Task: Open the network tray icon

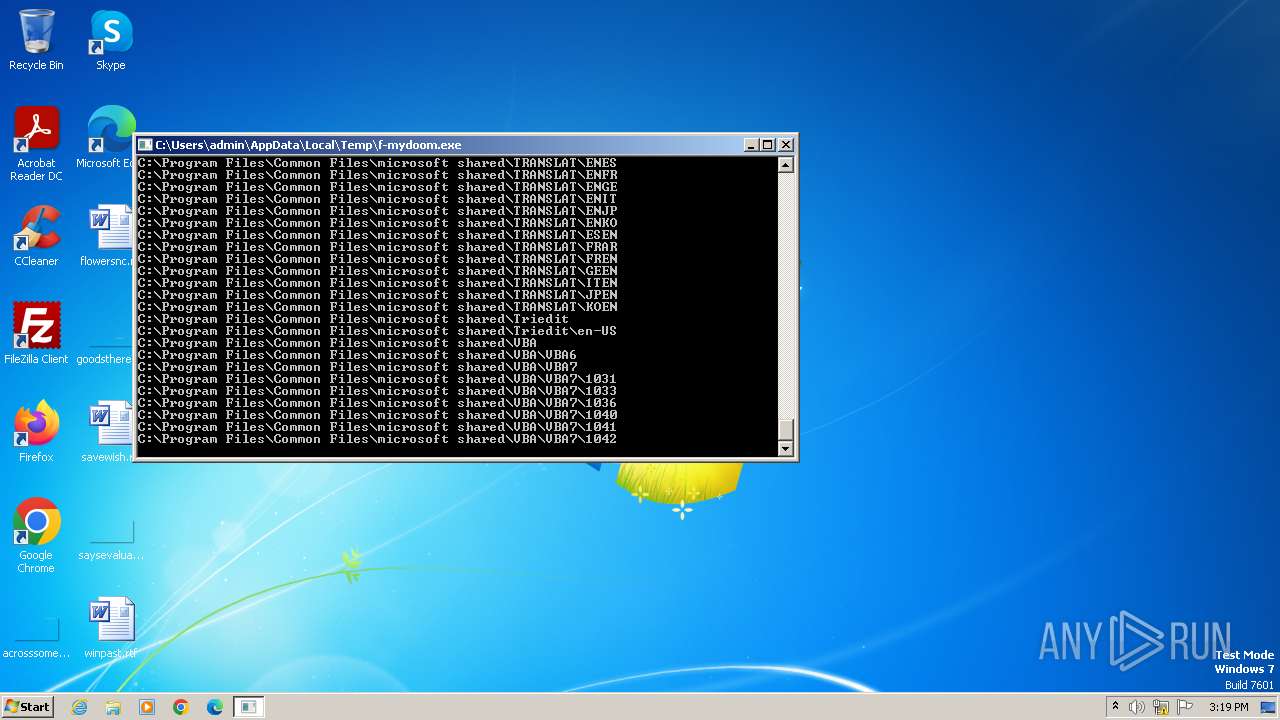Action: [1161, 707]
